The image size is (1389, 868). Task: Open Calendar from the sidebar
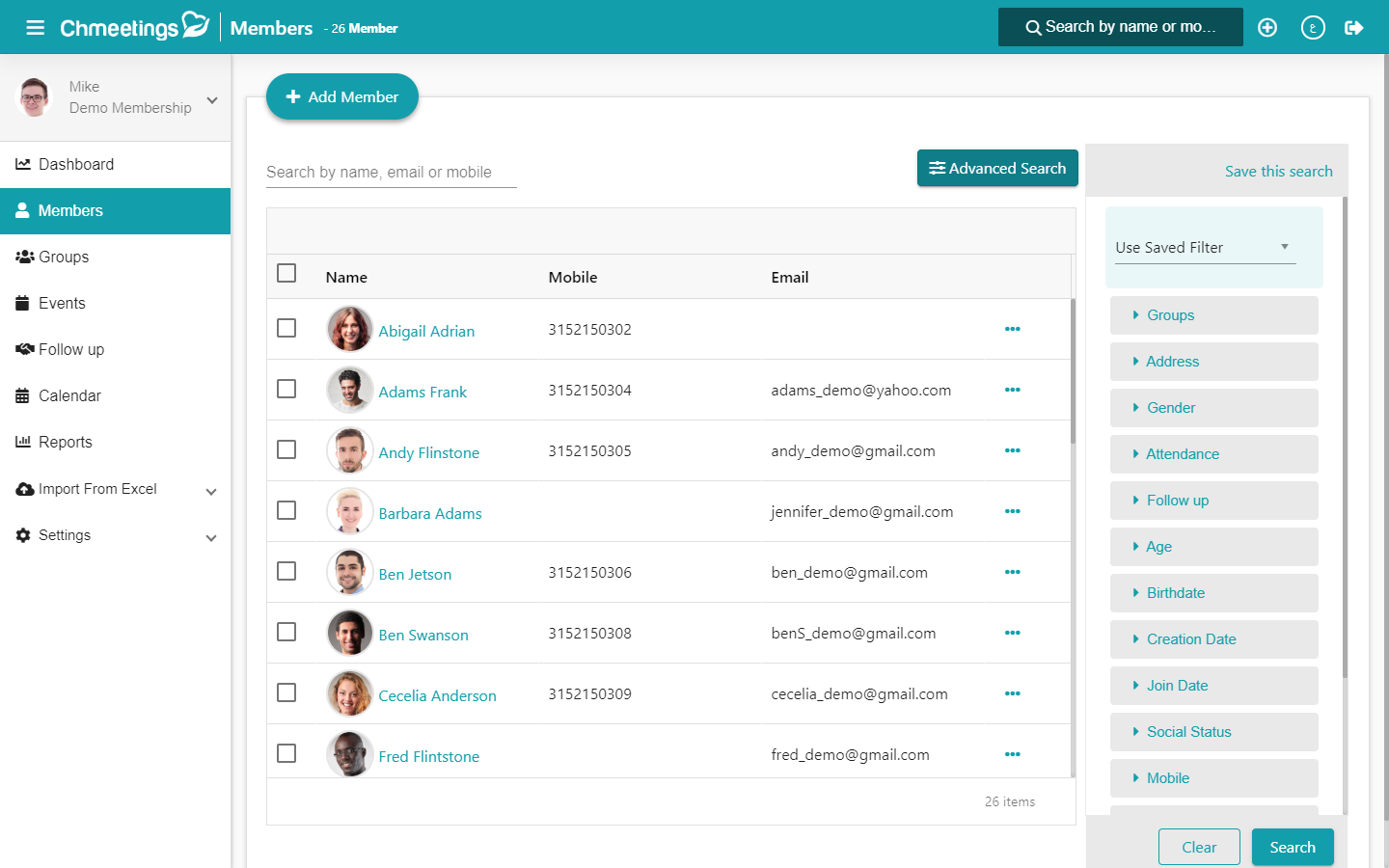click(115, 395)
